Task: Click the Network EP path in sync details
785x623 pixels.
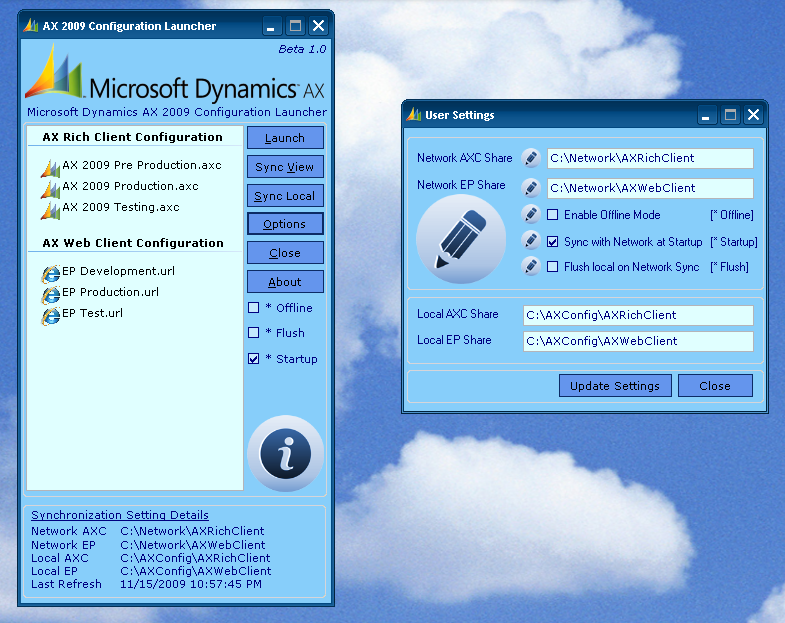Action: (193, 545)
